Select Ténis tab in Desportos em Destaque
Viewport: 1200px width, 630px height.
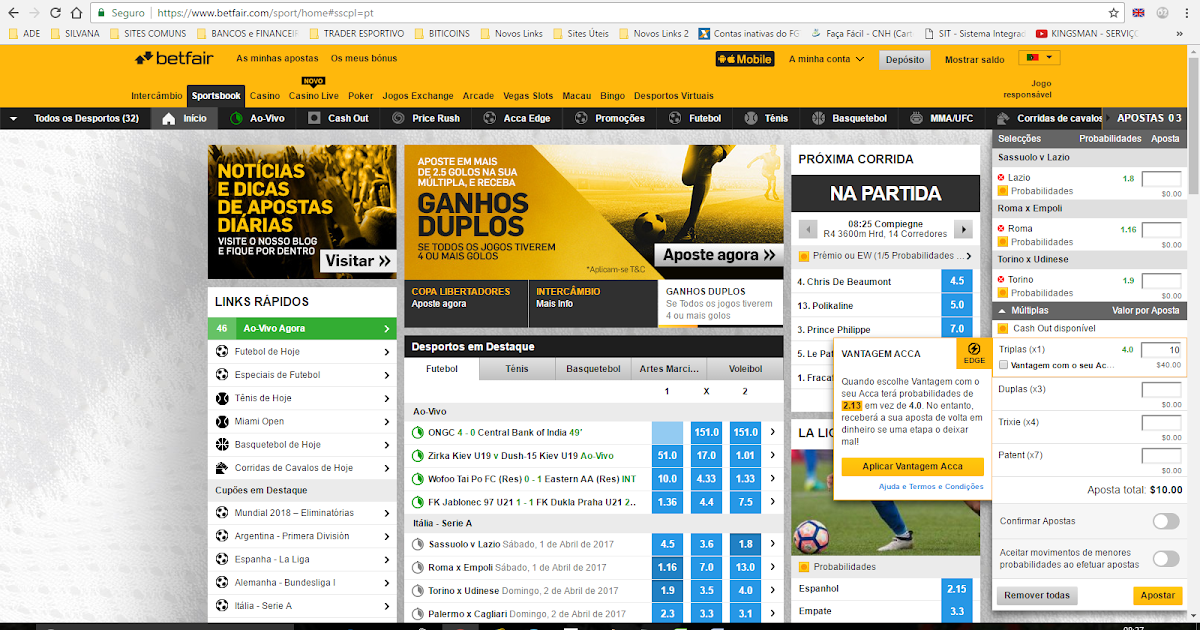tap(517, 369)
